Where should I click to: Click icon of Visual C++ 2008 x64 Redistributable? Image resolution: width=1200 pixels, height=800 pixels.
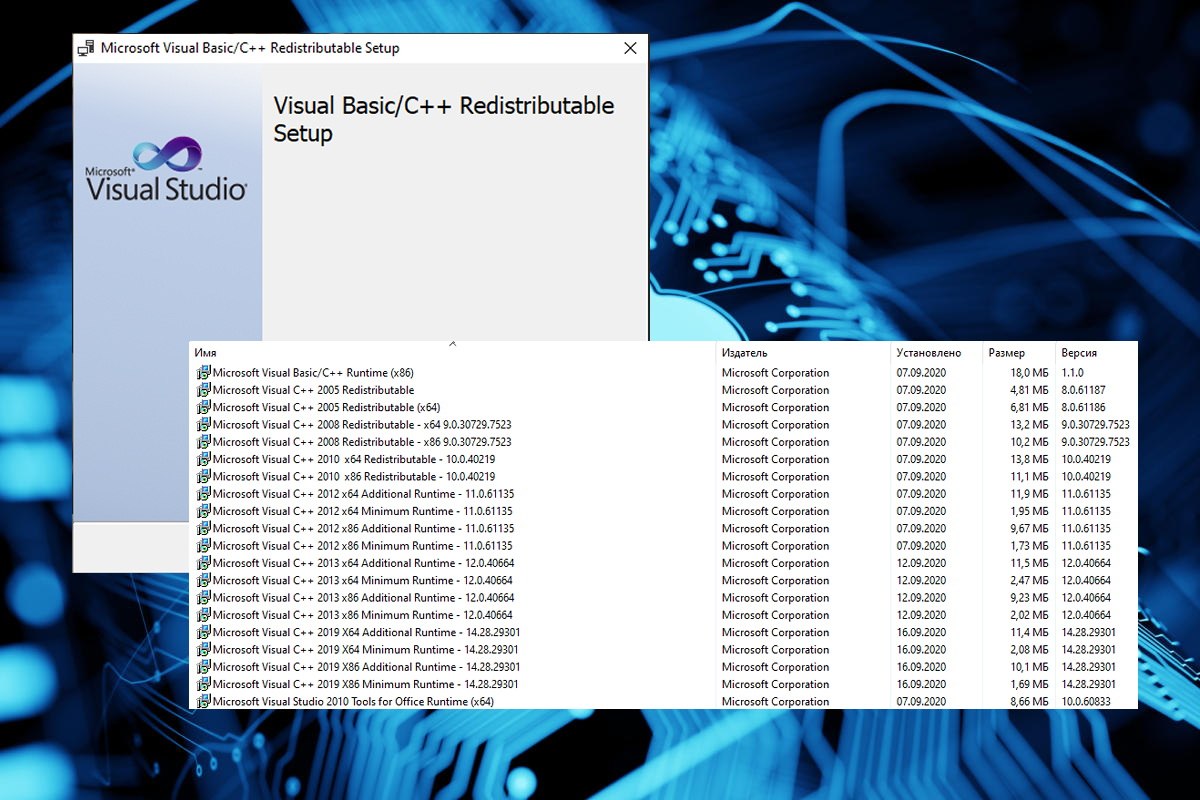click(203, 425)
